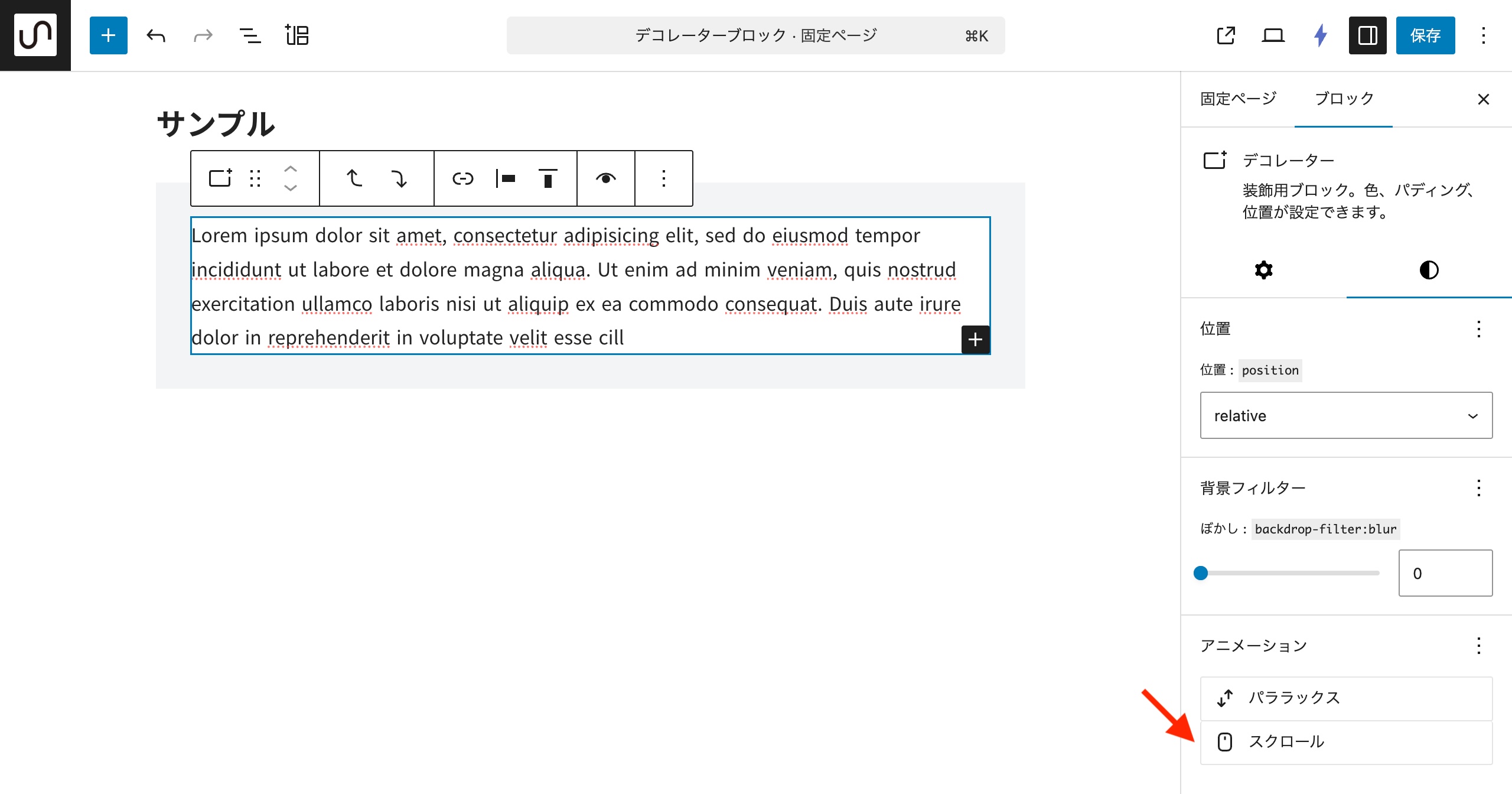Click the horizontal alignment toolbar icon
This screenshot has width=1512, height=794.
coord(506,178)
